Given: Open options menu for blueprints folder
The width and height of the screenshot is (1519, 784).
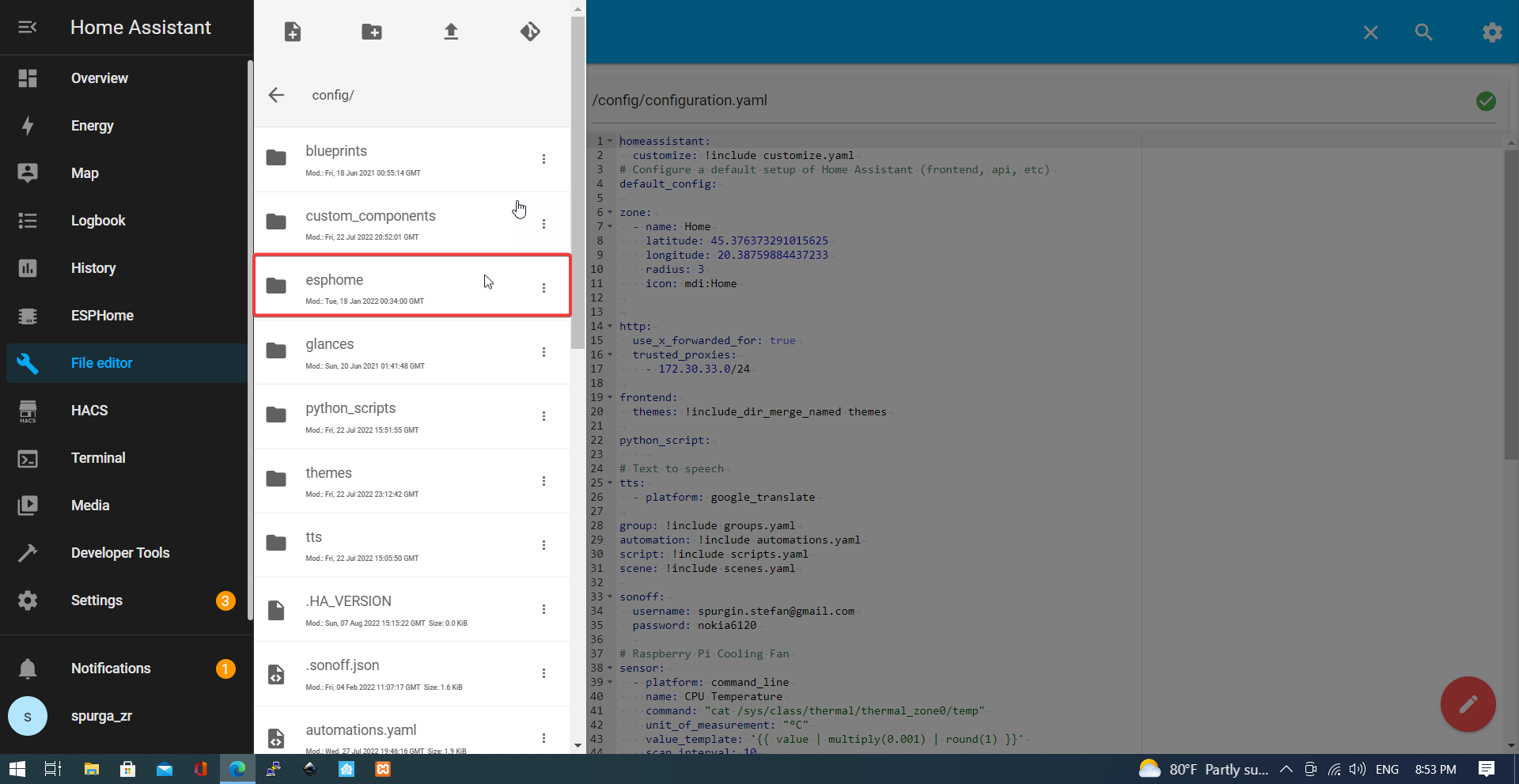Looking at the screenshot, I should coord(544,159).
